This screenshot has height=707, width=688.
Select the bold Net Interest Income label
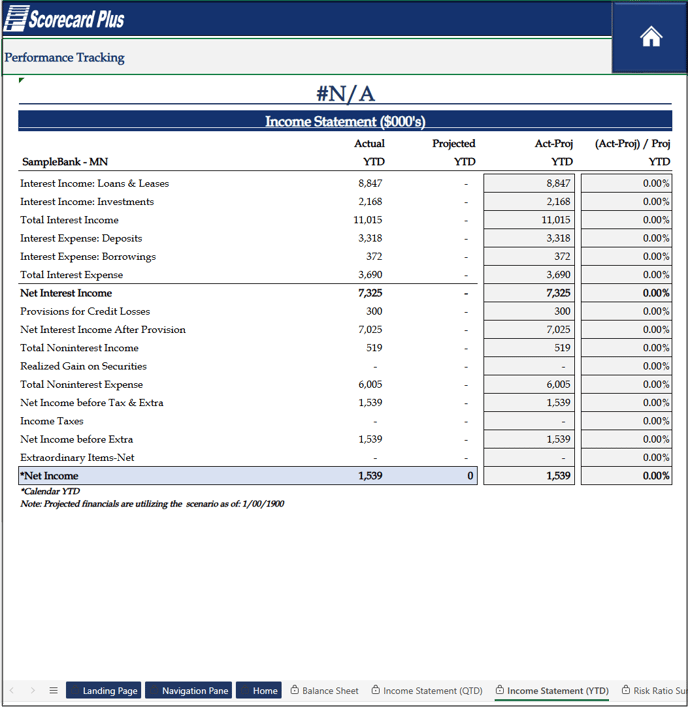pos(66,293)
